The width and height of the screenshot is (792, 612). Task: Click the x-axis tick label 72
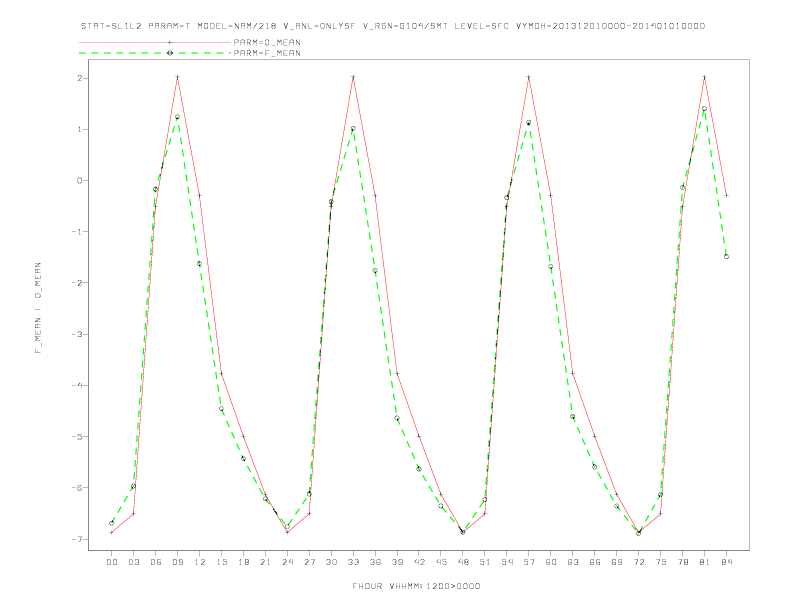pyautogui.click(x=638, y=562)
